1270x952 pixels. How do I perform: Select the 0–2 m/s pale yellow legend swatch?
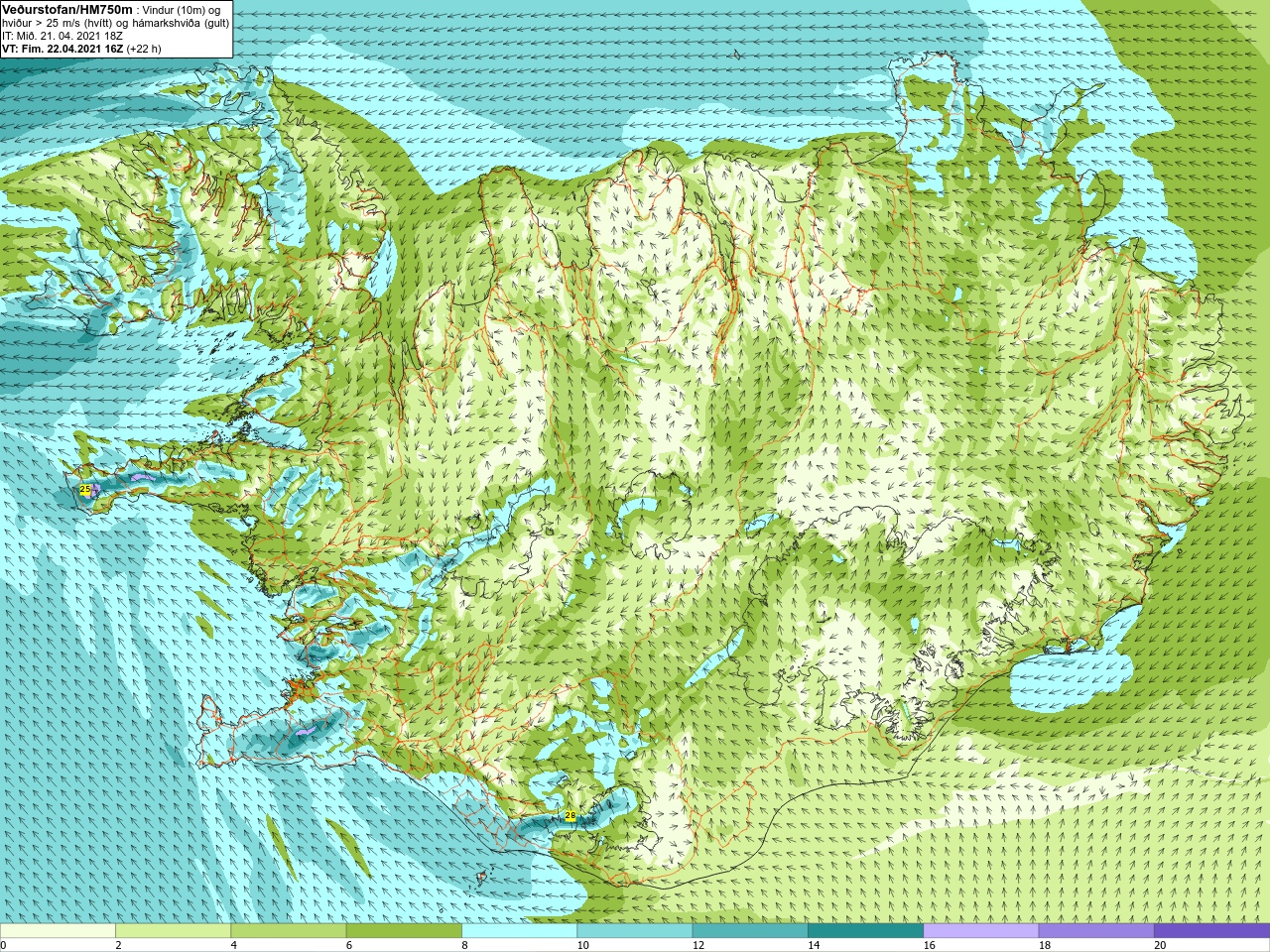click(58, 931)
